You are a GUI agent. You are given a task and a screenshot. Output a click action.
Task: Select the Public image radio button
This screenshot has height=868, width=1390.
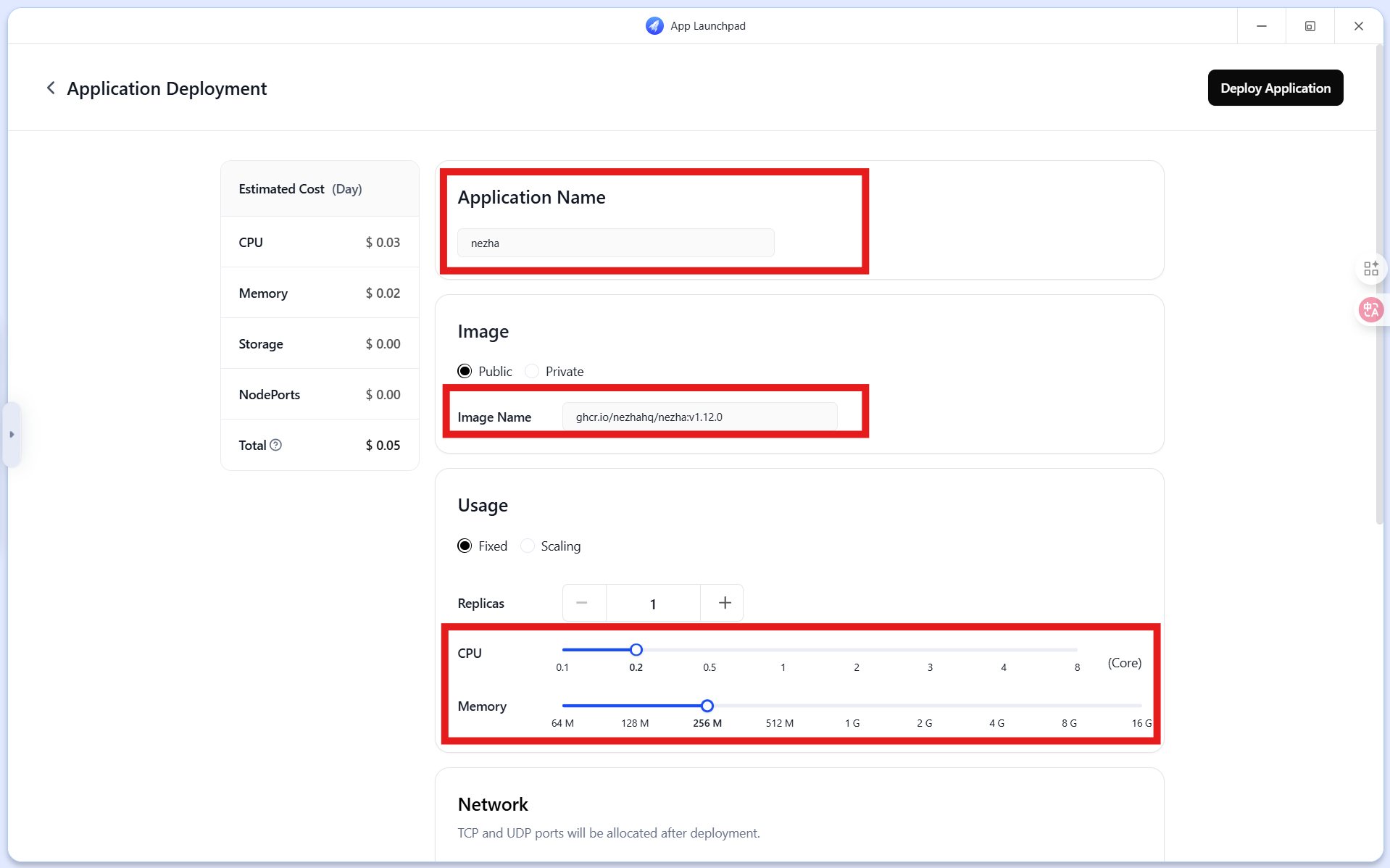coord(465,371)
